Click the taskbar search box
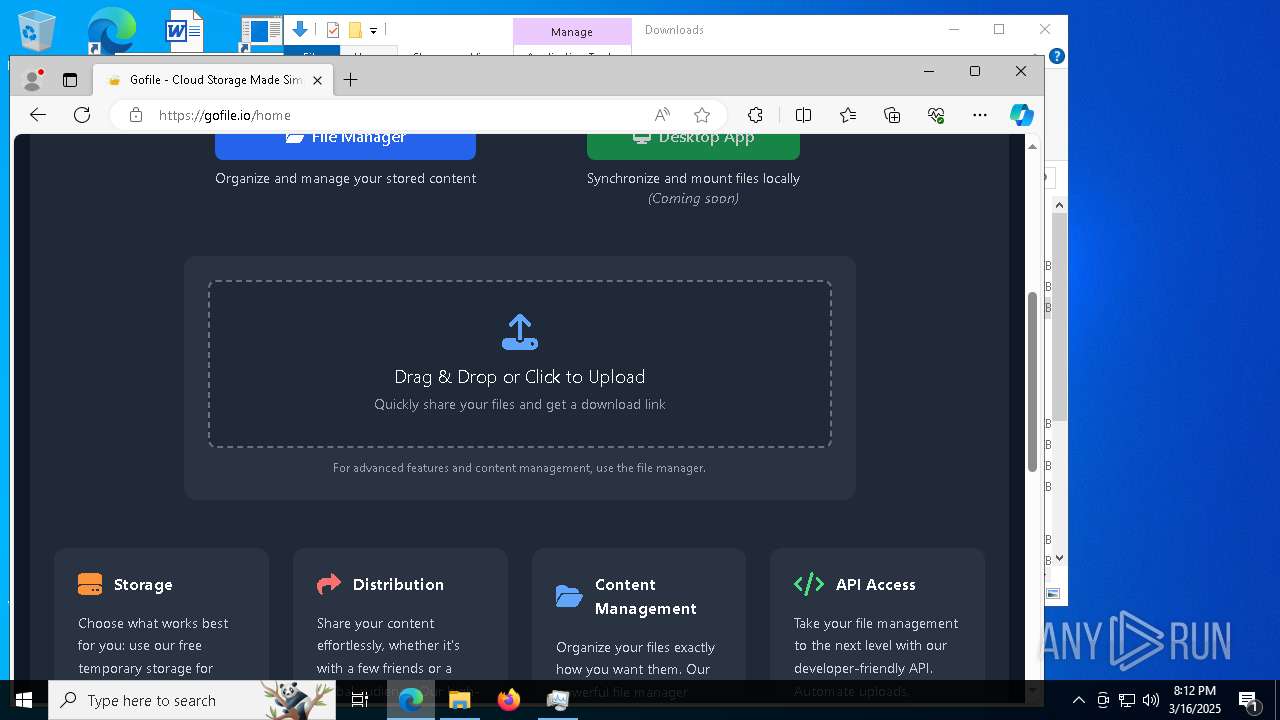 point(193,700)
